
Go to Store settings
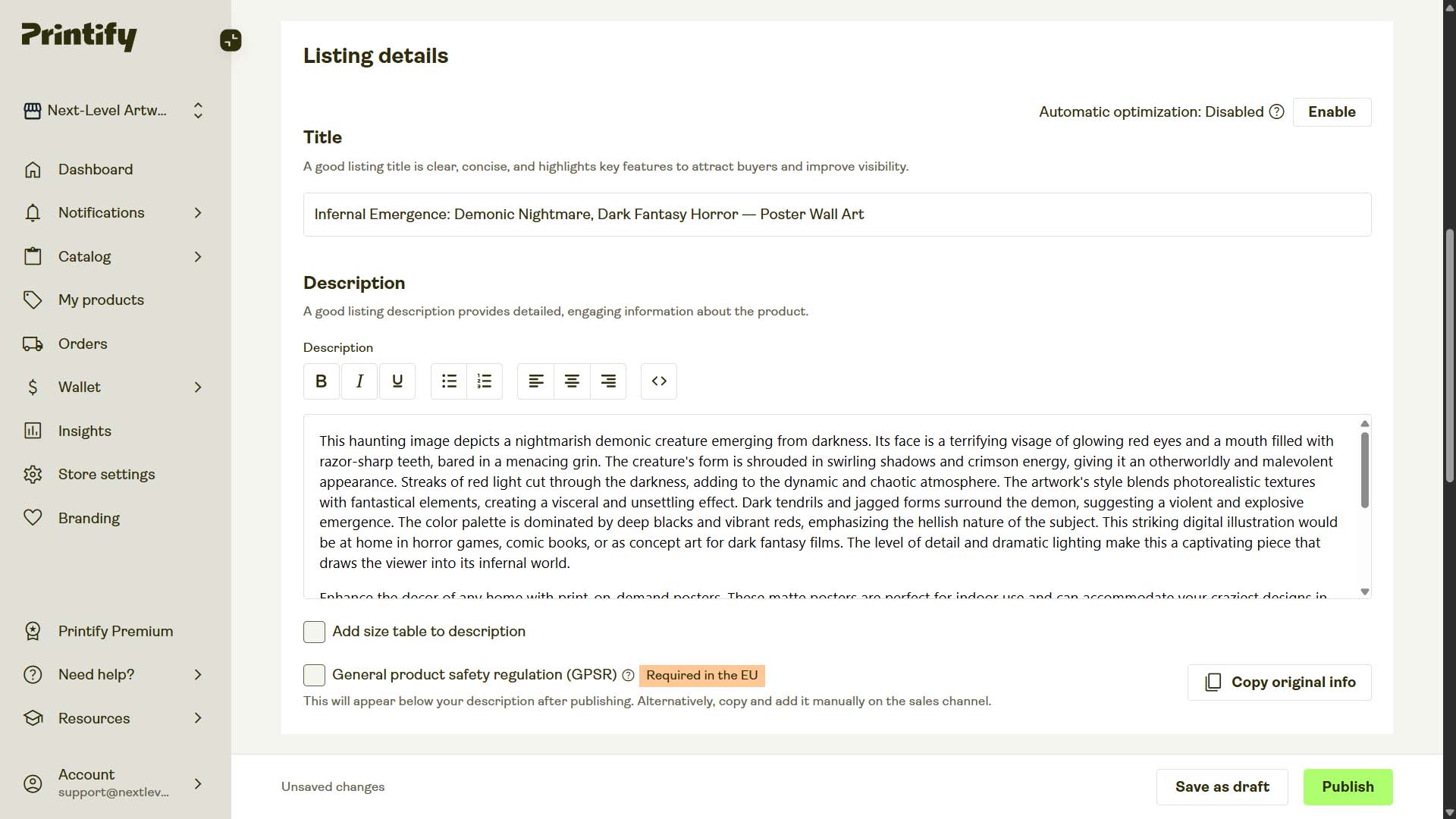click(x=107, y=474)
